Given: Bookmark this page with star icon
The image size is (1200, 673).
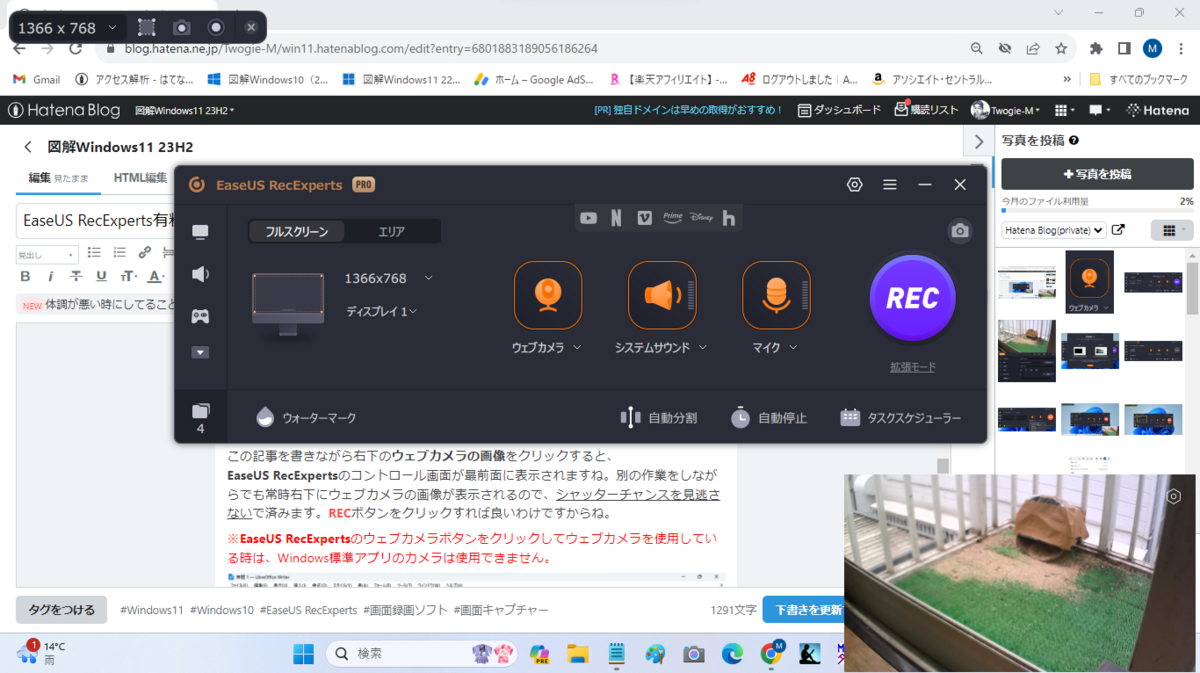Looking at the screenshot, I should [1061, 48].
